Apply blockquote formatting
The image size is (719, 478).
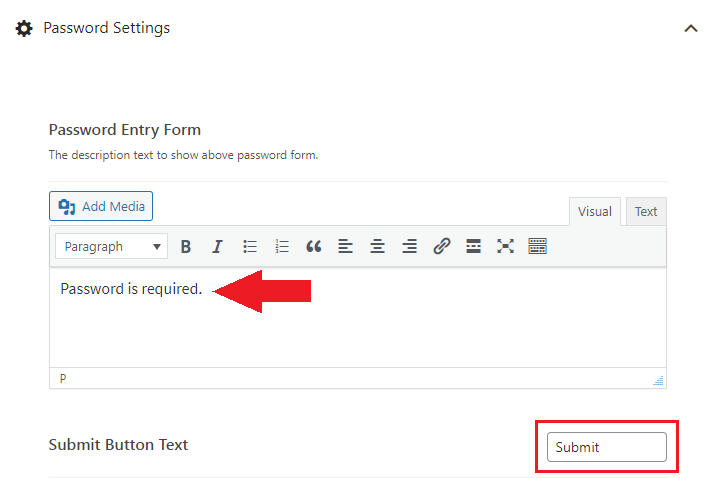pyautogui.click(x=314, y=247)
